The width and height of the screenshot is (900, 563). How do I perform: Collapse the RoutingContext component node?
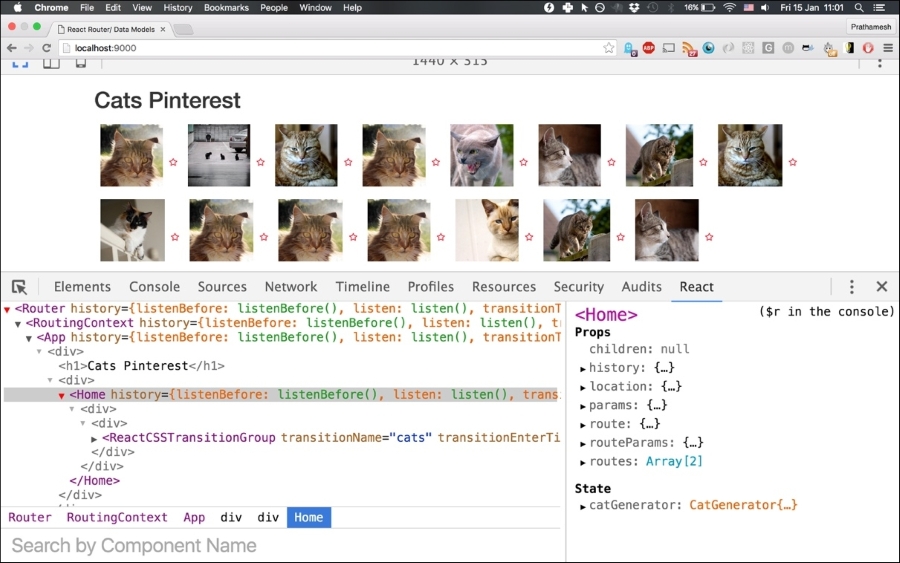[18, 324]
